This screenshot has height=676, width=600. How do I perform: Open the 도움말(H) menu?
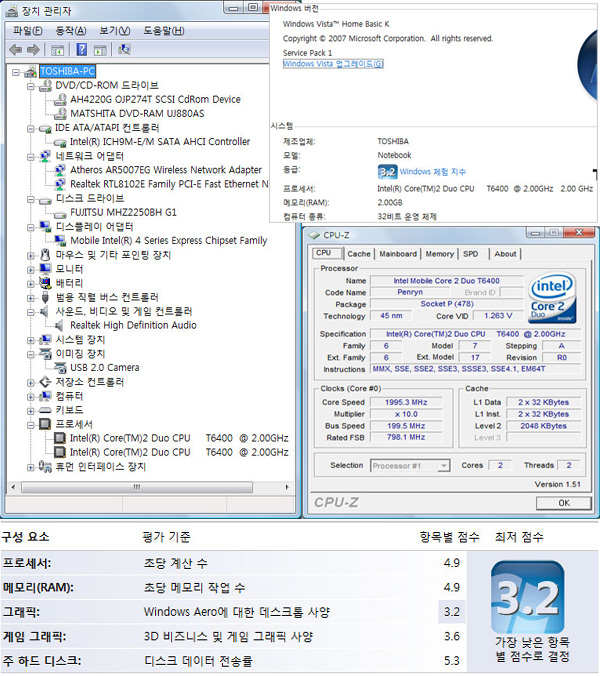(164, 31)
